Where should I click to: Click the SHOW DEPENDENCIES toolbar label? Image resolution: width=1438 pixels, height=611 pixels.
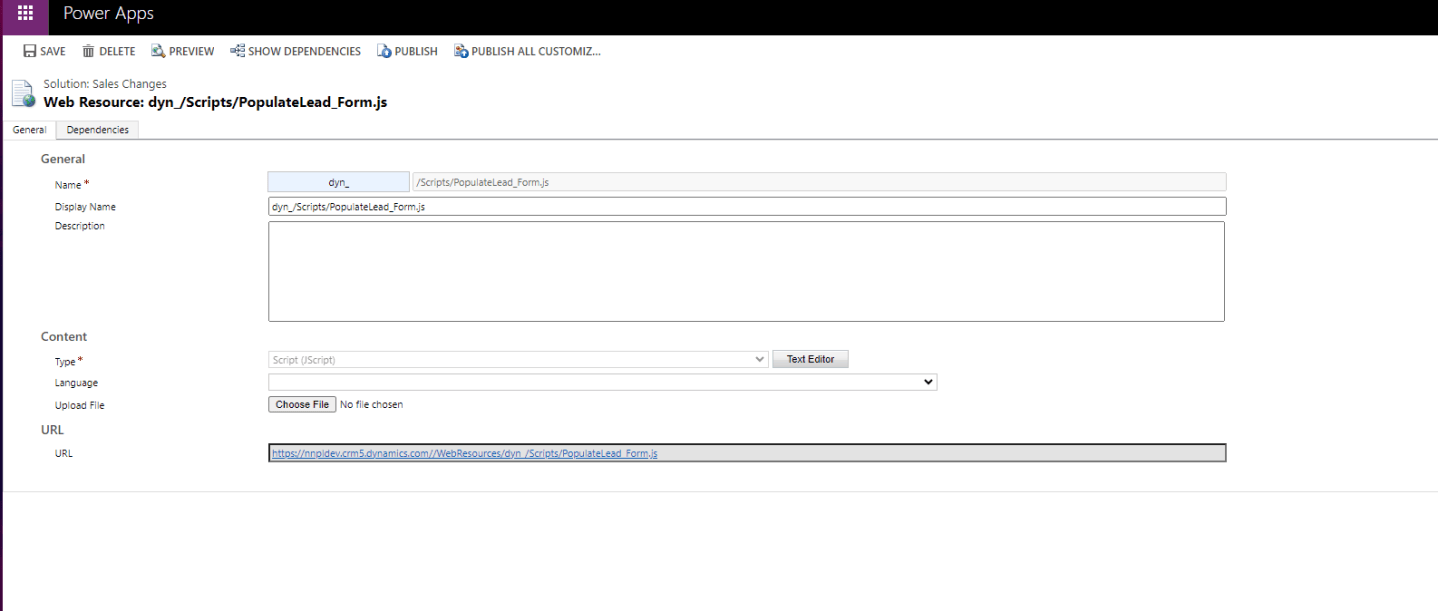(305, 51)
